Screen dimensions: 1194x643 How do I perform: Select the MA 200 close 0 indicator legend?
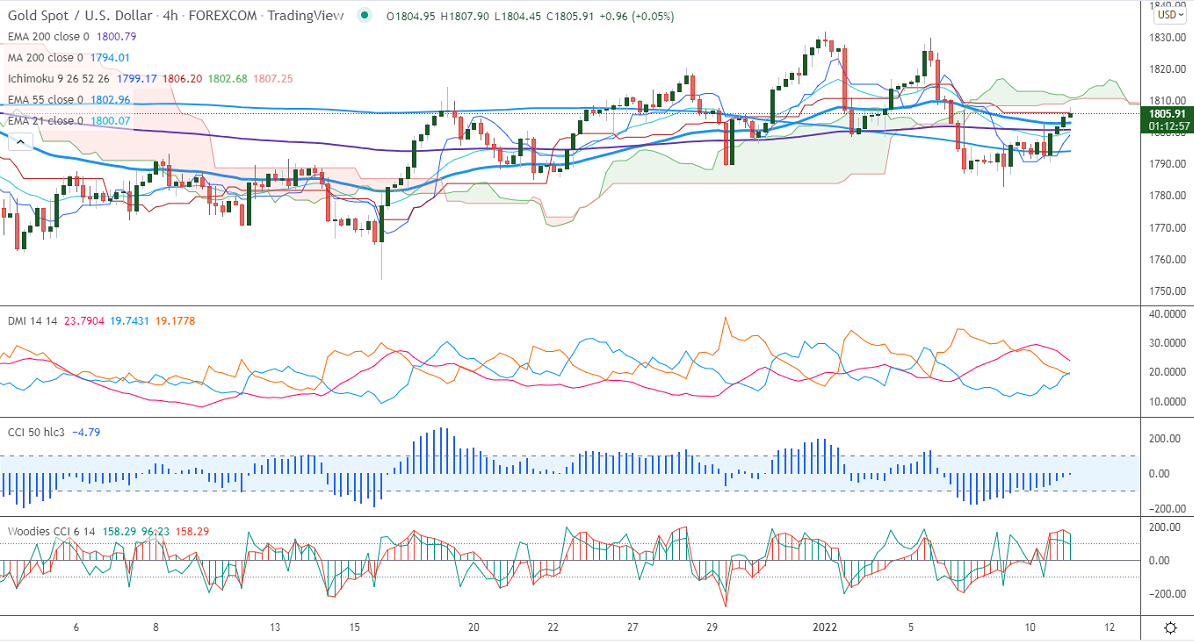click(x=46, y=58)
